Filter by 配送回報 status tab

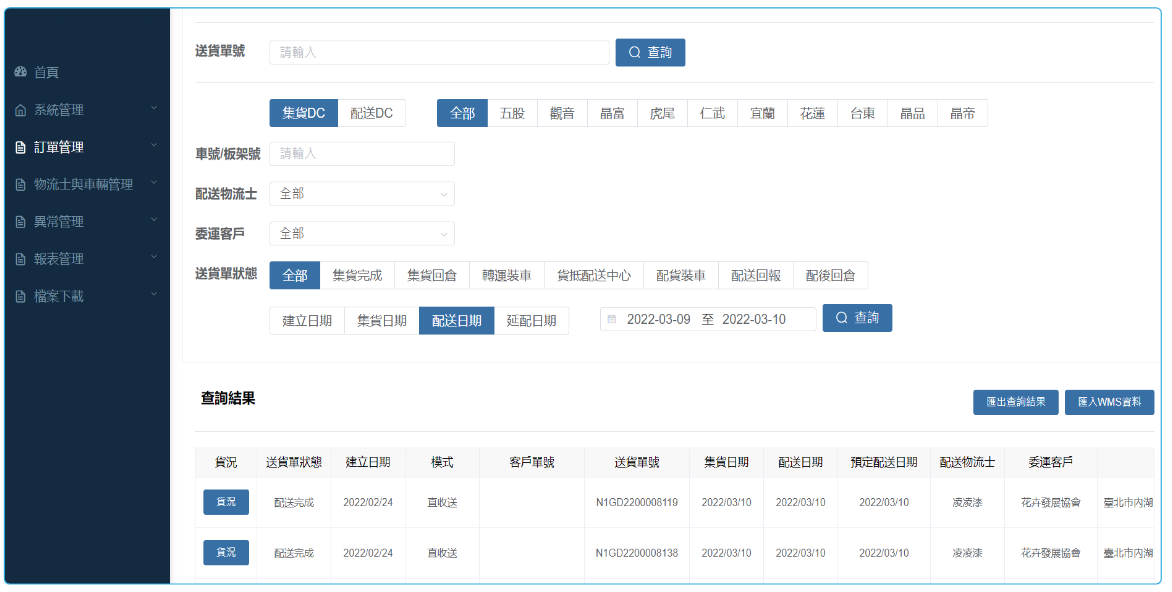click(756, 275)
